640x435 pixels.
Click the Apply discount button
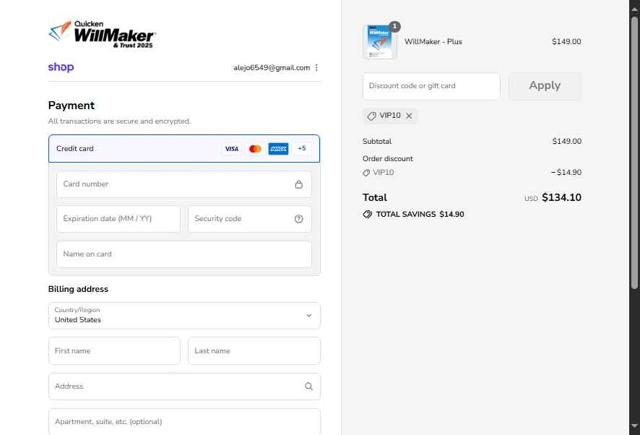tap(545, 86)
